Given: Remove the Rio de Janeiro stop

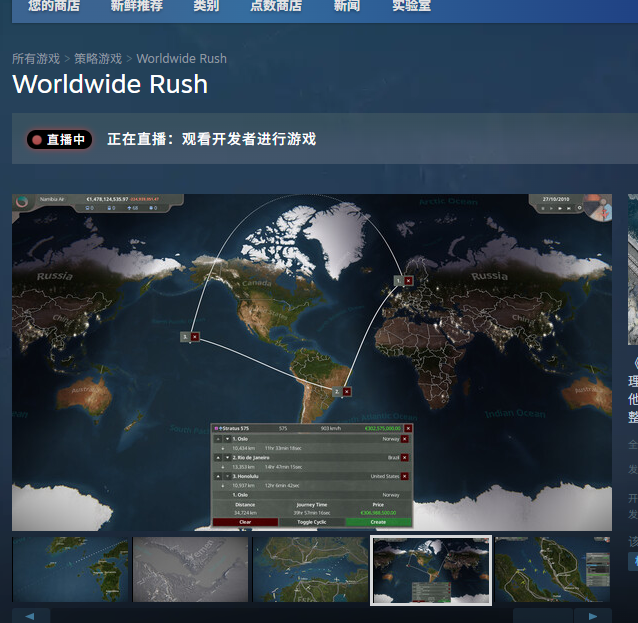Looking at the screenshot, I should click(x=404, y=458).
